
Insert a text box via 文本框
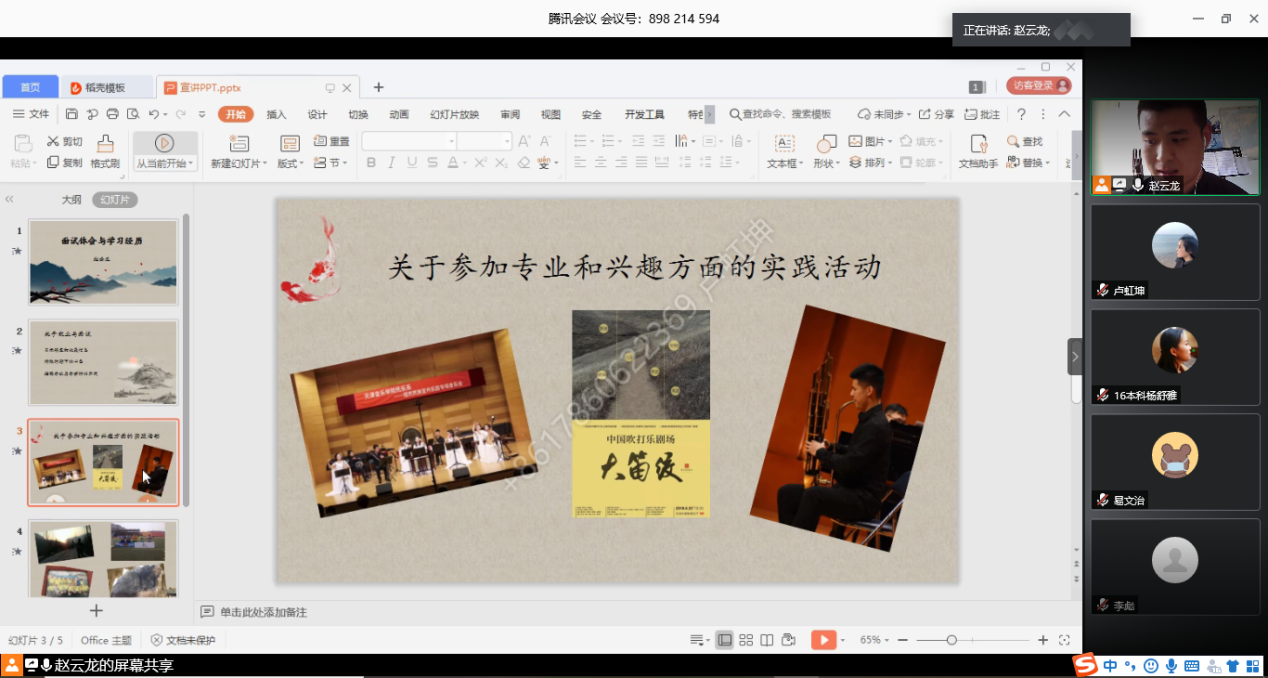785,152
